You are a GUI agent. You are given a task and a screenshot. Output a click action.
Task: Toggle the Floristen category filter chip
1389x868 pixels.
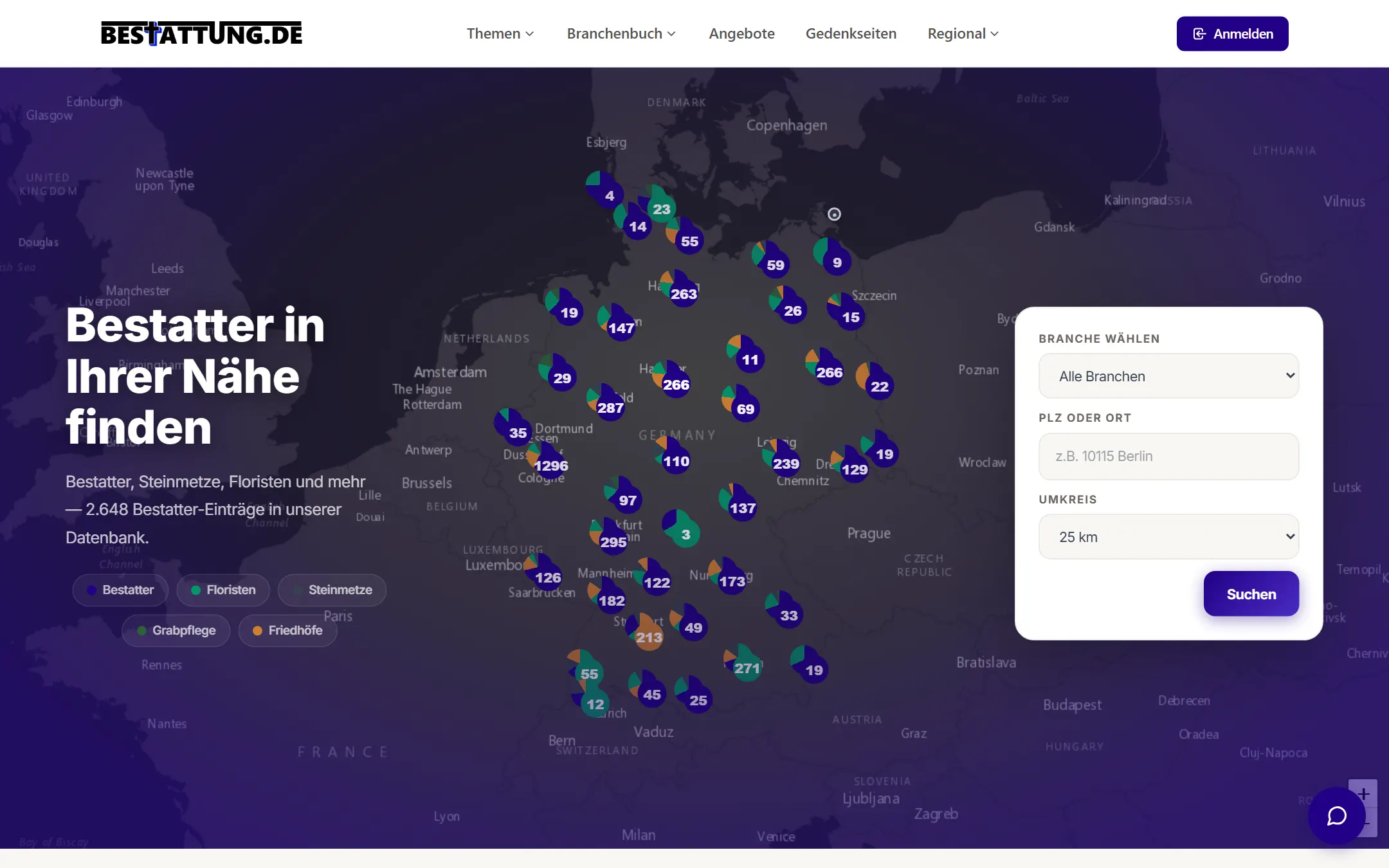pos(223,590)
